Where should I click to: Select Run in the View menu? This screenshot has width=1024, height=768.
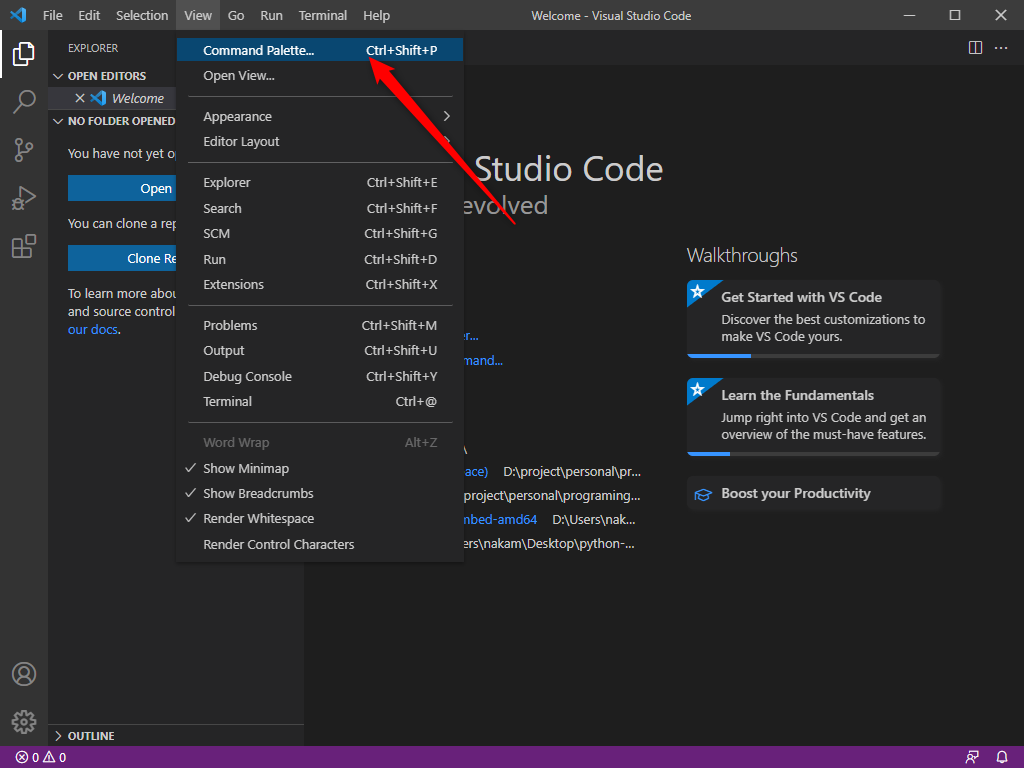(320, 259)
